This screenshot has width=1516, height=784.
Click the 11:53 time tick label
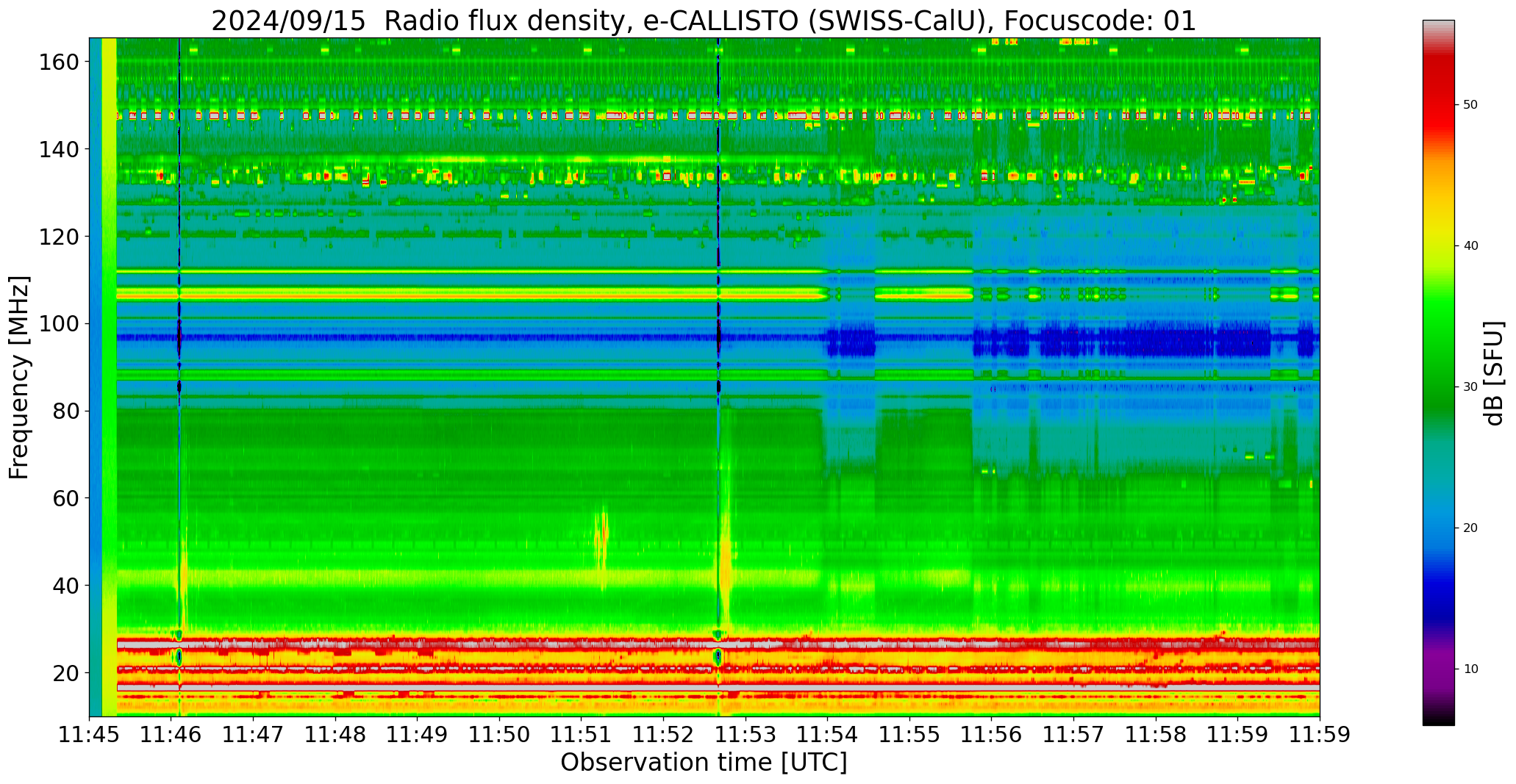(x=746, y=735)
